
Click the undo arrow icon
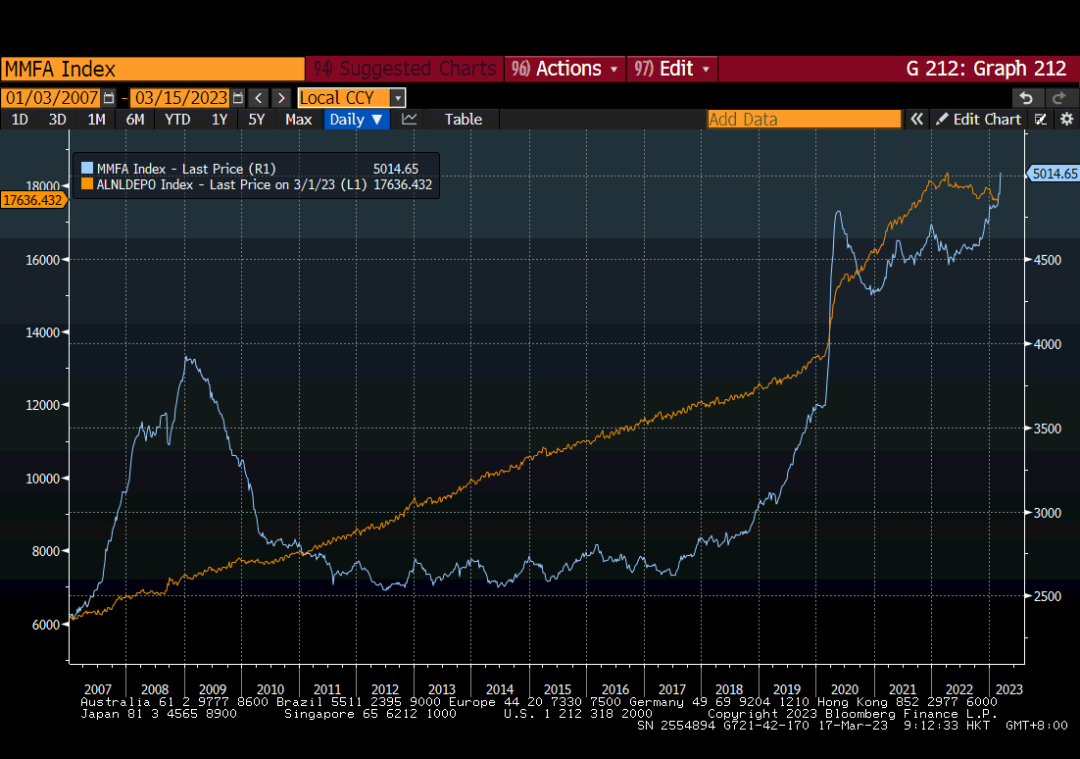[1025, 98]
